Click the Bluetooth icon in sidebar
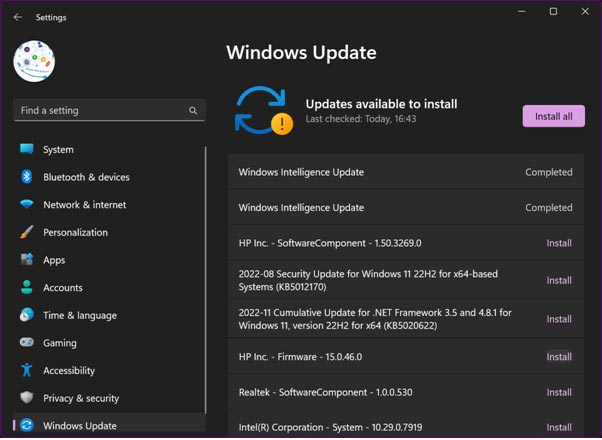602x440 pixels. click(26, 177)
